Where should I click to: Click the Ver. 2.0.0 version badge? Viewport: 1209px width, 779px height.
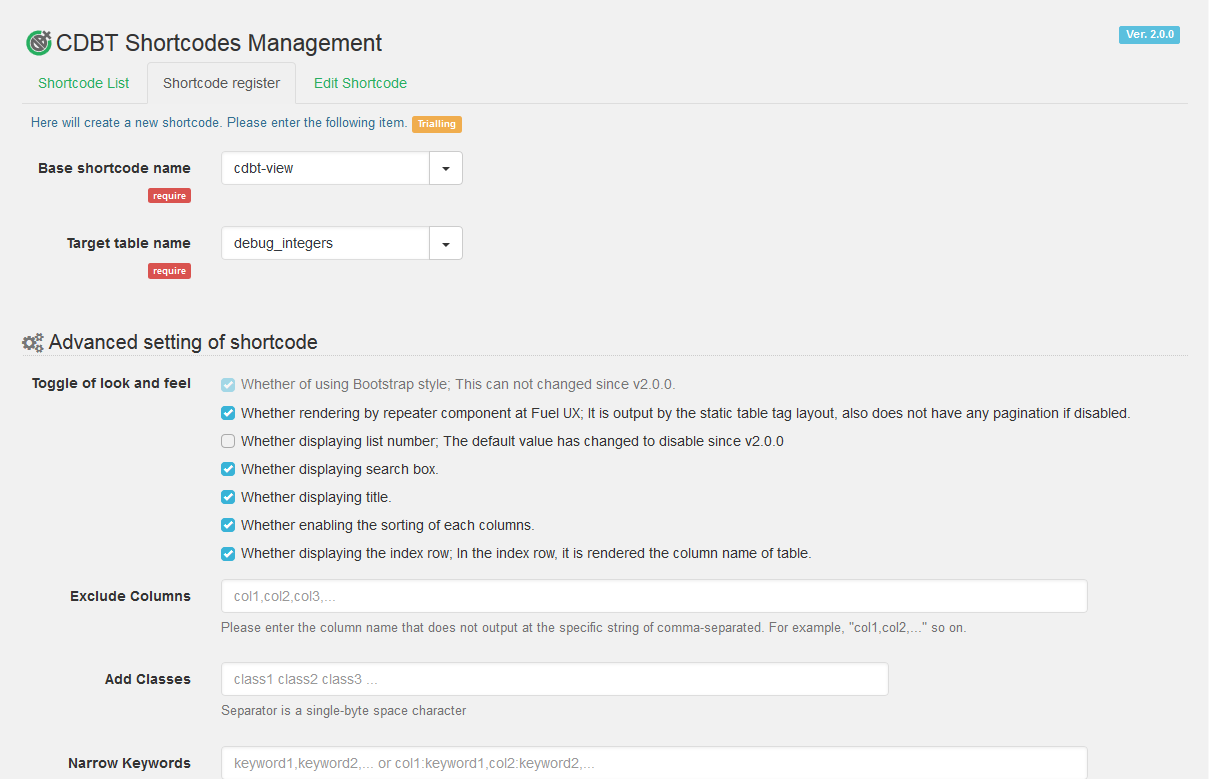[x=1149, y=35]
